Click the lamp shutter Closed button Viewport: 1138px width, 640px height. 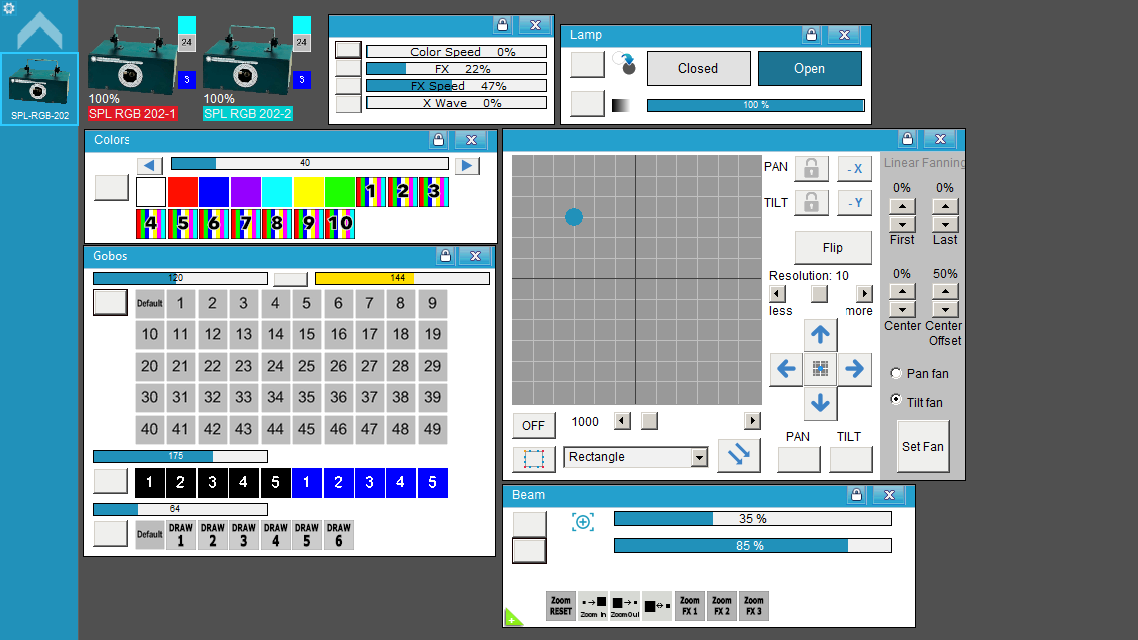point(698,68)
